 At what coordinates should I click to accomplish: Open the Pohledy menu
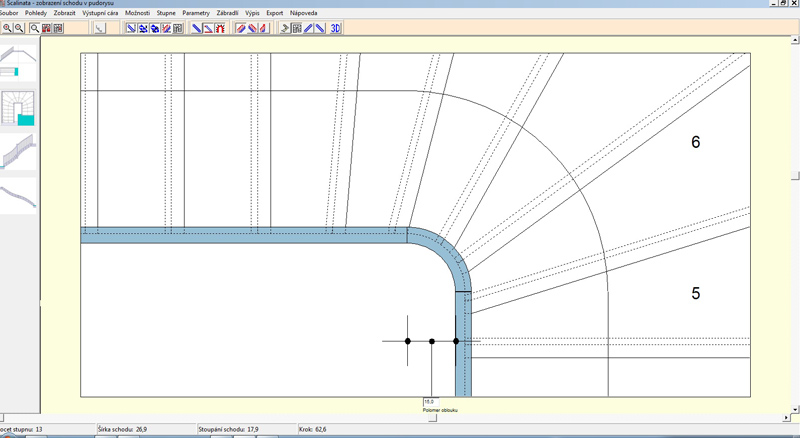36,13
